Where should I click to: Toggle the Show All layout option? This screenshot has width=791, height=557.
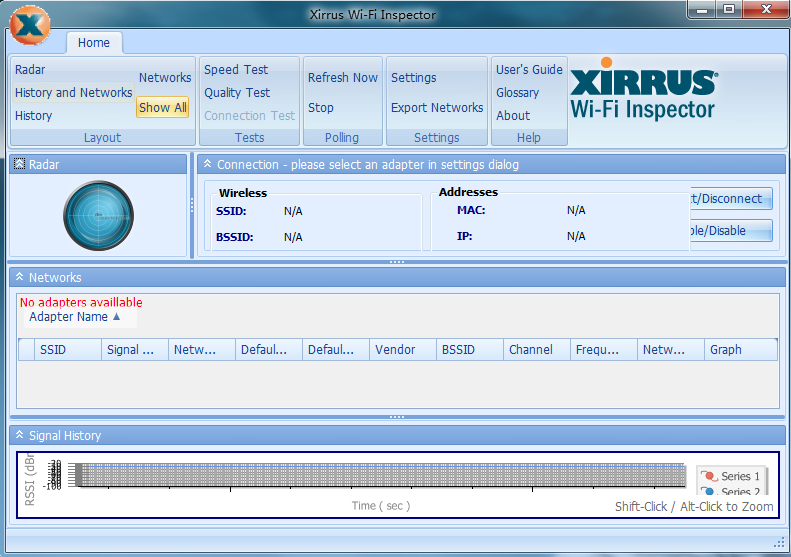[x=162, y=107]
